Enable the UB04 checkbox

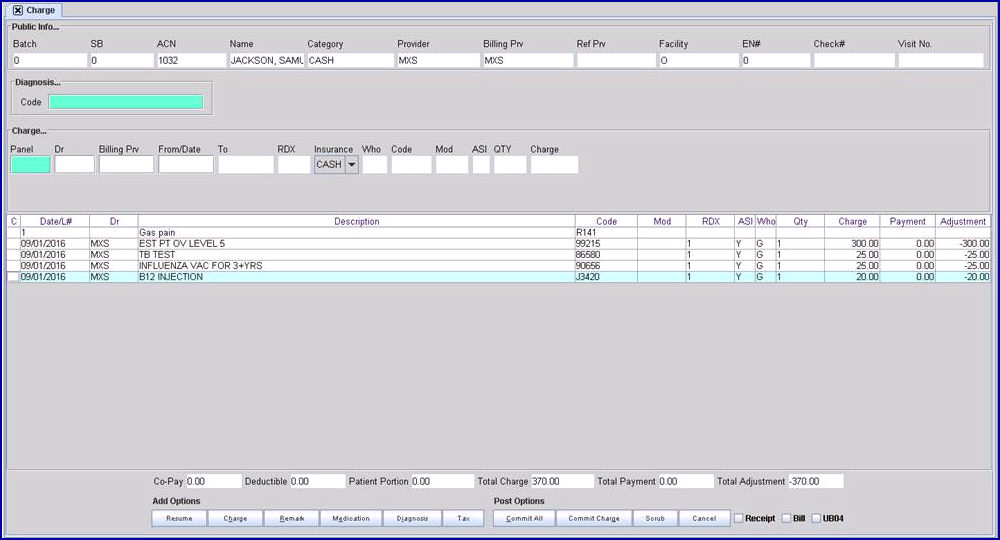coord(816,518)
